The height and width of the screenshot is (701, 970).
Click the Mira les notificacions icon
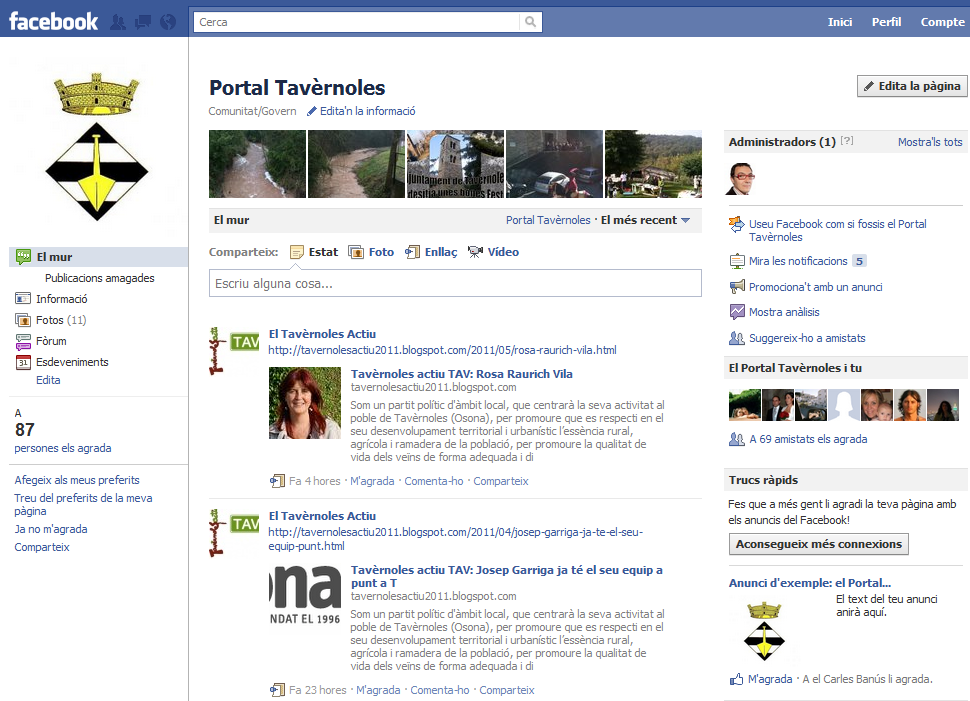(737, 261)
